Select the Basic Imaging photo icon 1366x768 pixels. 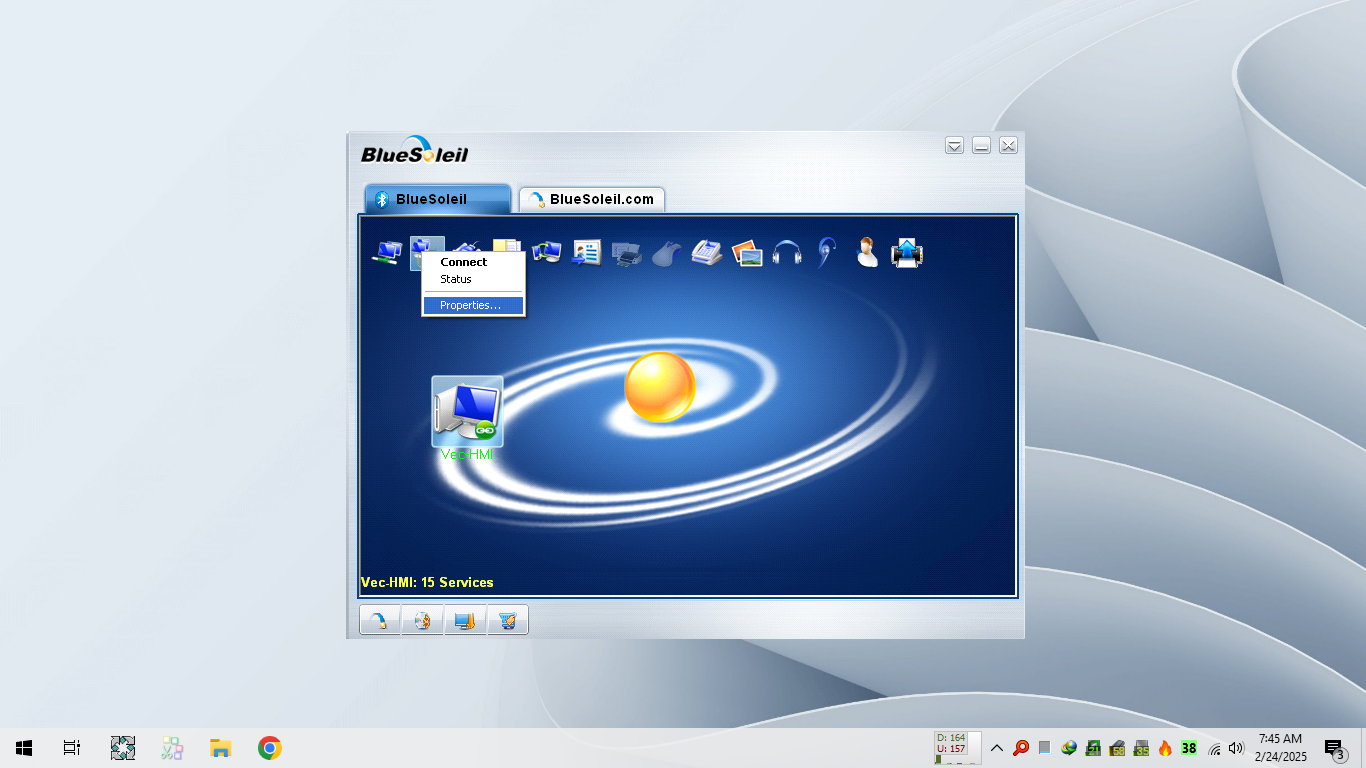coord(747,252)
